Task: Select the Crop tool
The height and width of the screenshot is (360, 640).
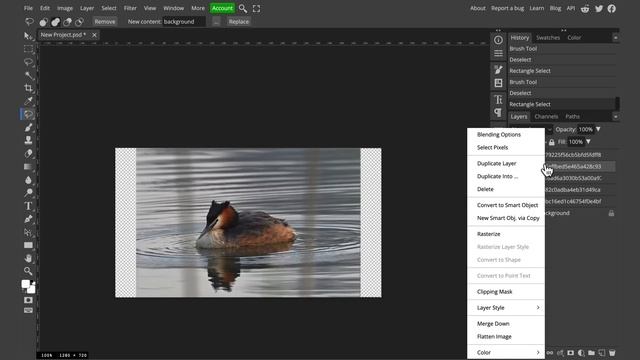Action: tap(28, 88)
